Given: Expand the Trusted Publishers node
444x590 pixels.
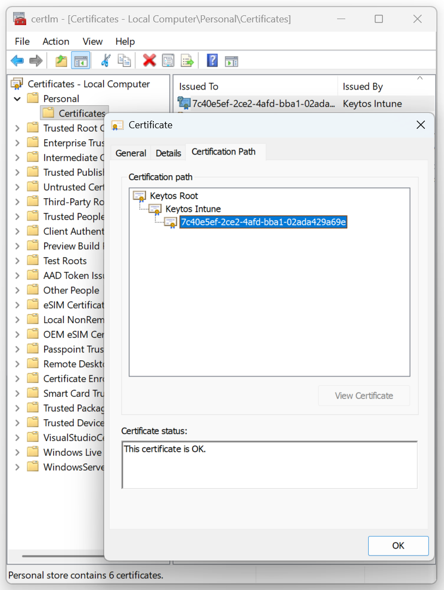Looking at the screenshot, I should coord(17,172).
